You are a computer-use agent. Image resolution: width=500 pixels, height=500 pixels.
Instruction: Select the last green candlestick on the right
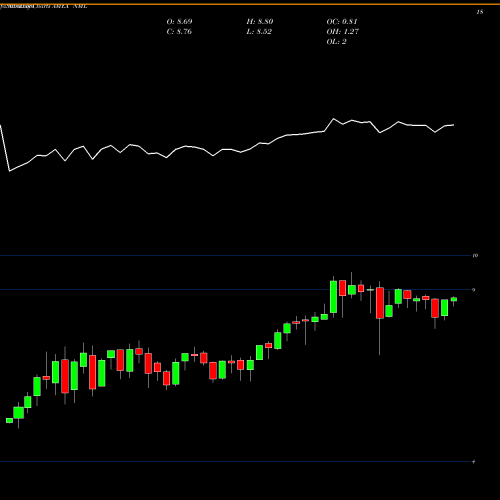(454, 299)
